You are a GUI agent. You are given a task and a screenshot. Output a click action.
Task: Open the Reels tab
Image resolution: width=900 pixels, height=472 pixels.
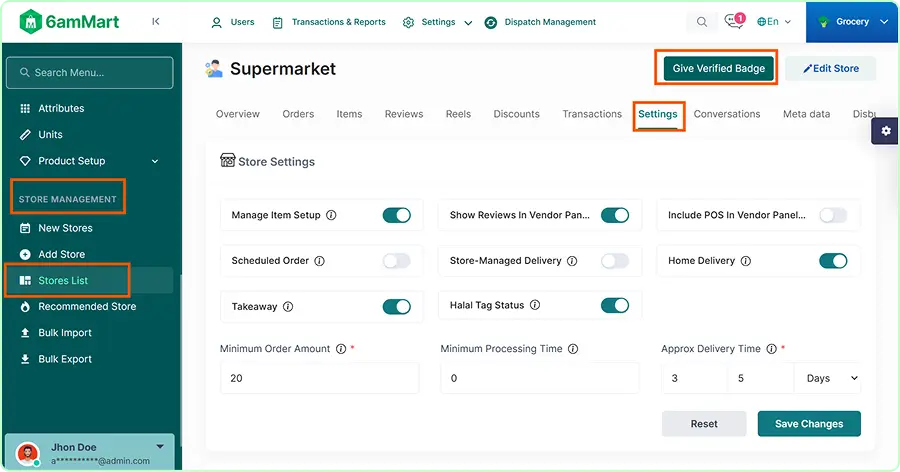tap(458, 114)
